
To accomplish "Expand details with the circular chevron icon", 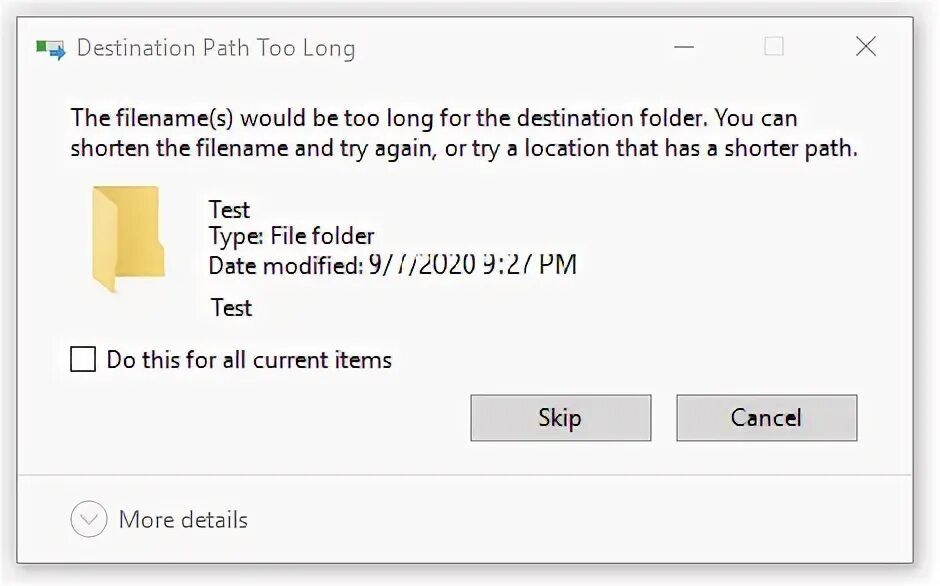I will point(89,520).
